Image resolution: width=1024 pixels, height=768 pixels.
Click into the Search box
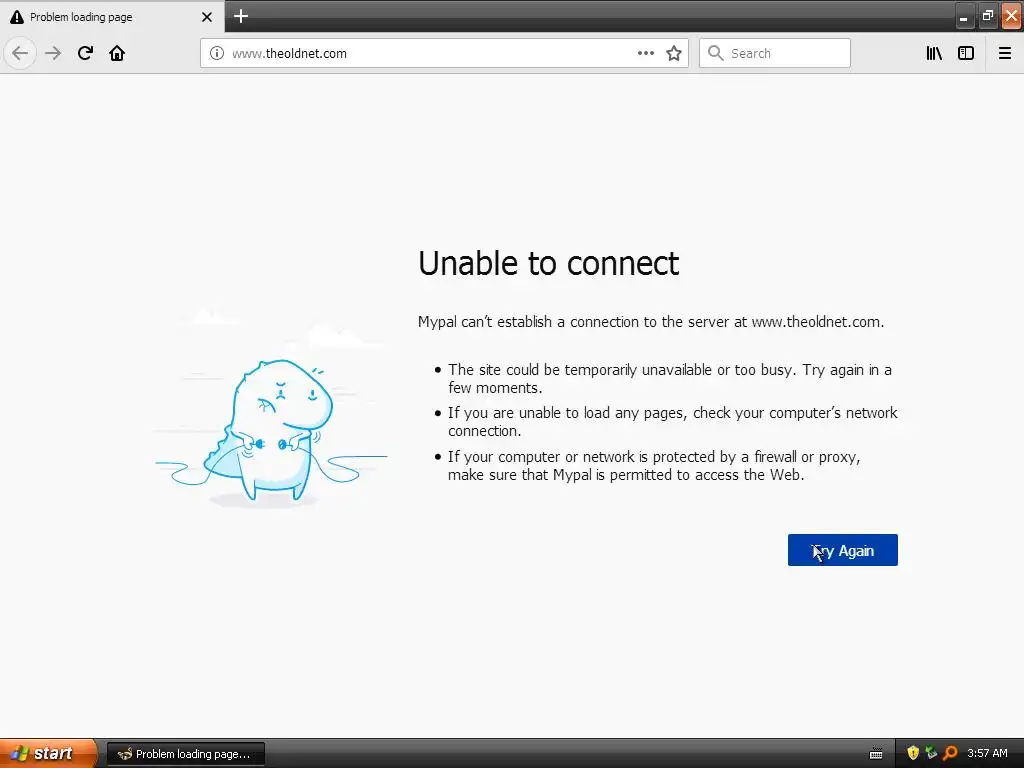coord(775,53)
